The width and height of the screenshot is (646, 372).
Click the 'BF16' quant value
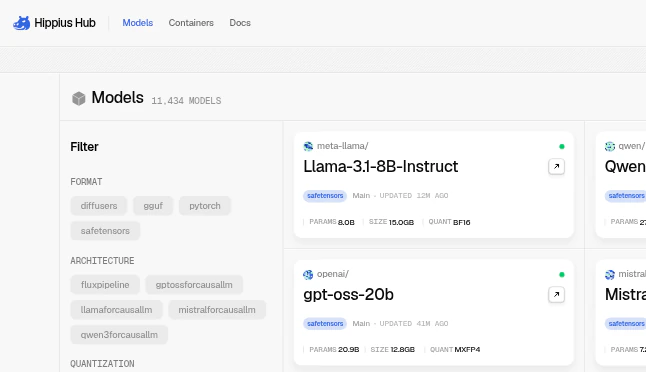coord(462,222)
